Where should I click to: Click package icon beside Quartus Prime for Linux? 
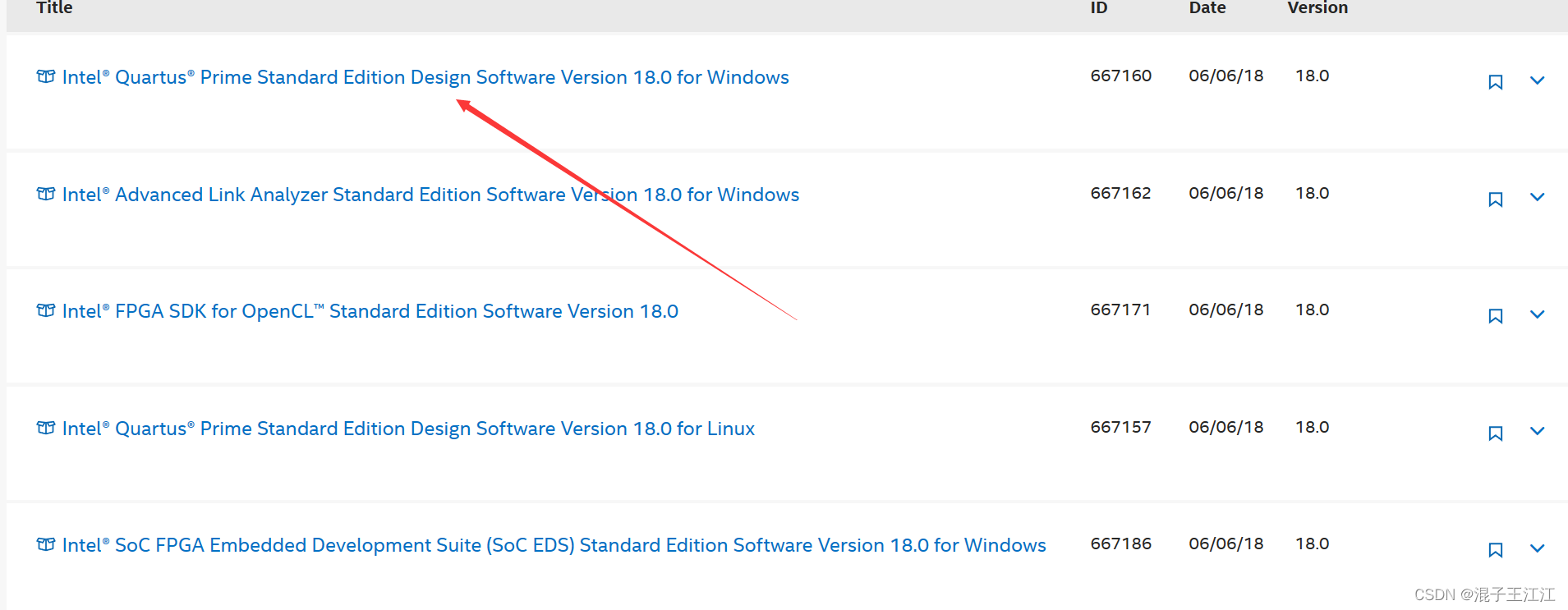point(46,428)
